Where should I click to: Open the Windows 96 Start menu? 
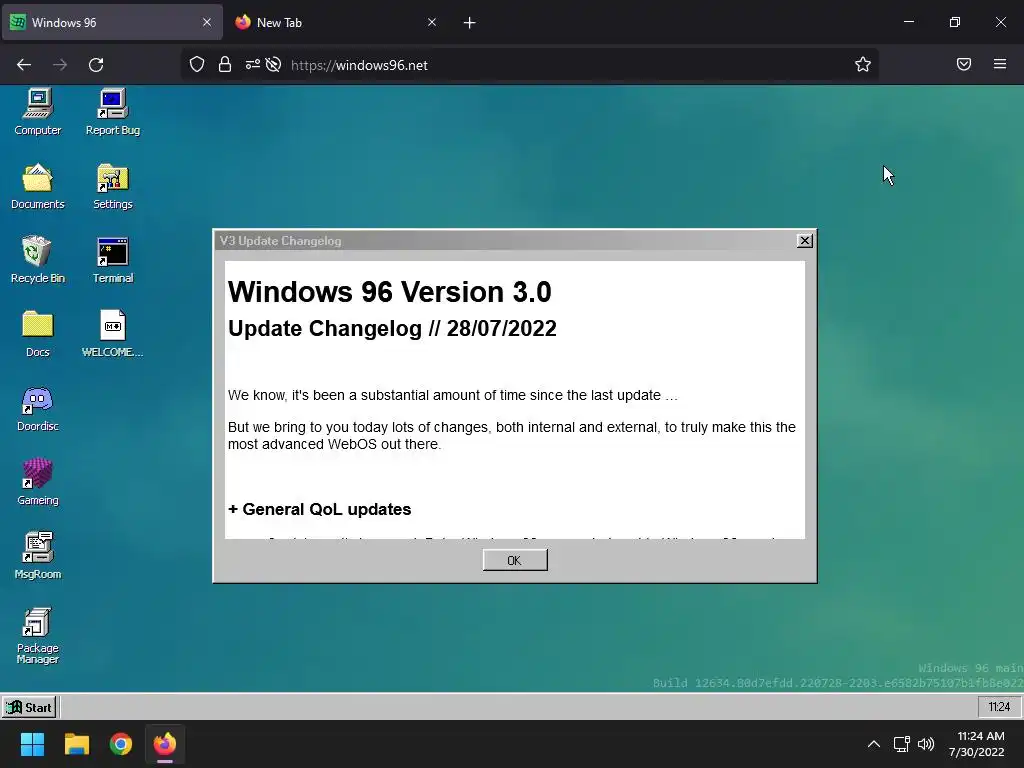point(29,707)
